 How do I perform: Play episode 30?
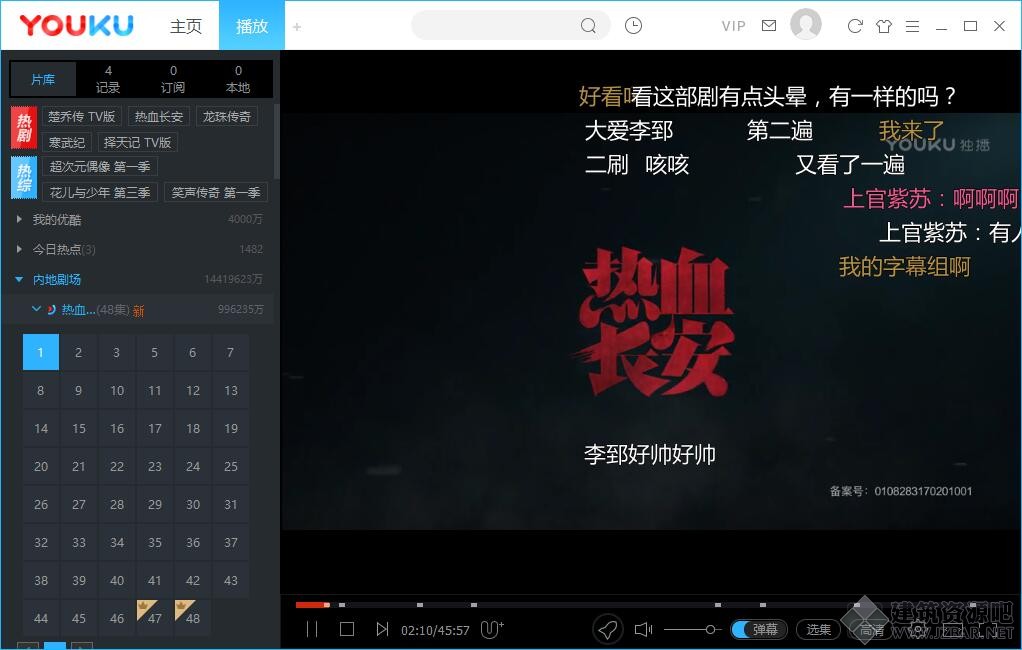click(x=193, y=504)
